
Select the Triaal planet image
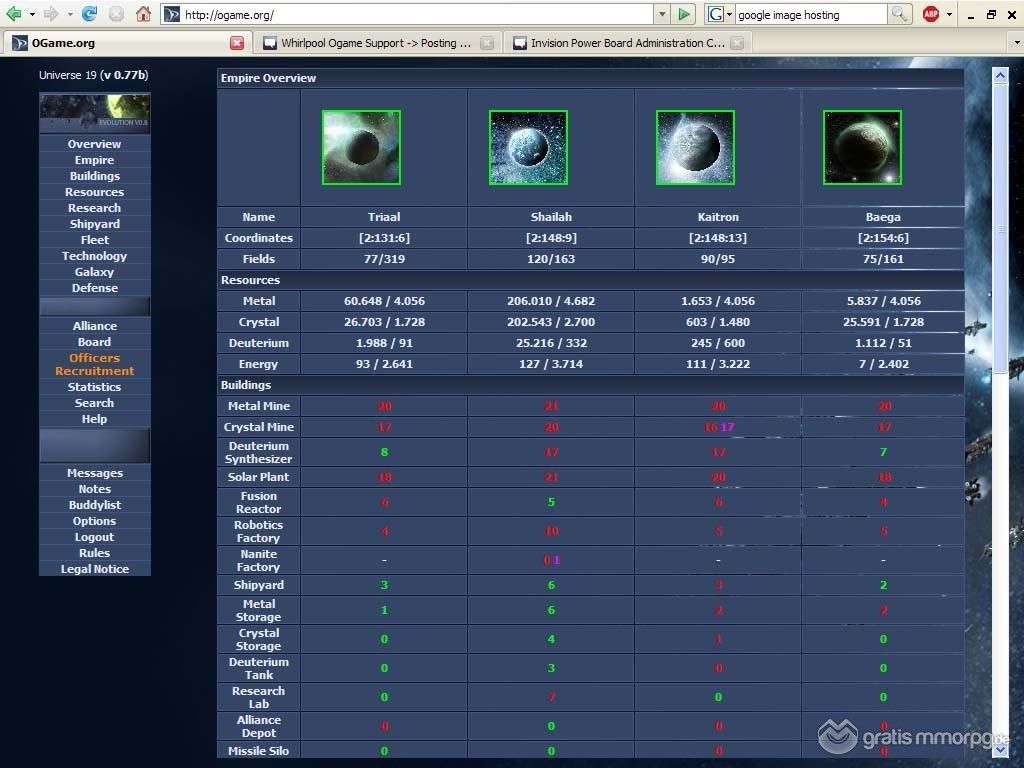click(361, 147)
